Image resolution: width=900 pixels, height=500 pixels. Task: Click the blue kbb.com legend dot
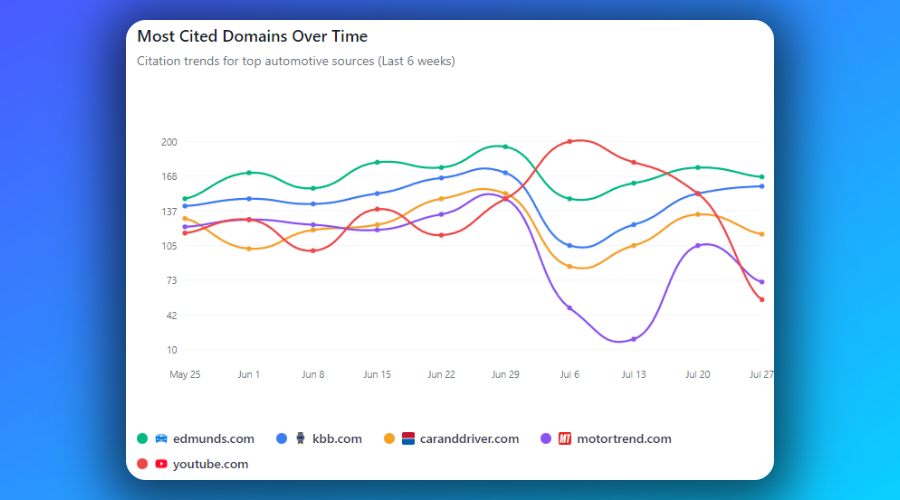[x=281, y=439]
